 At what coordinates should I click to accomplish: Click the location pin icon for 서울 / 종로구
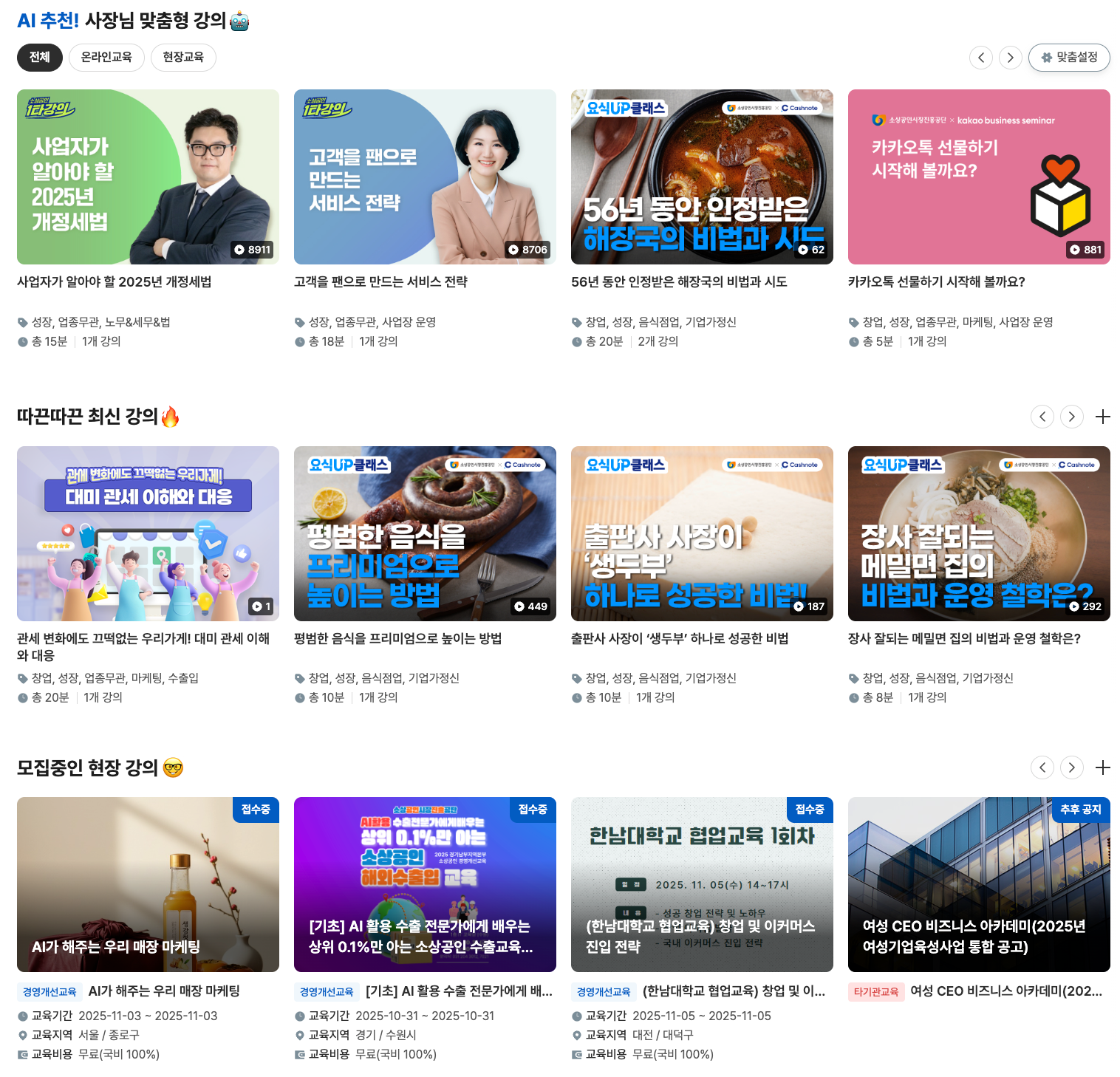click(24, 1035)
